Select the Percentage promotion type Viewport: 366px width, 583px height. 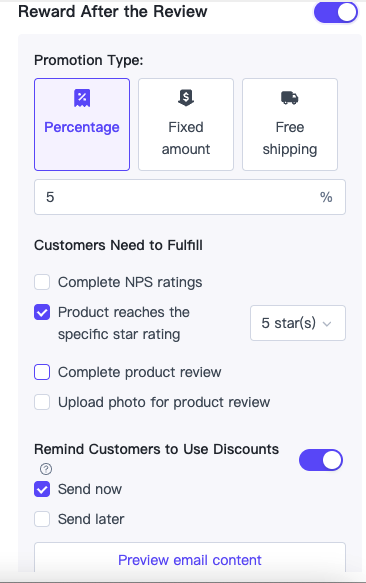pyautogui.click(x=82, y=125)
